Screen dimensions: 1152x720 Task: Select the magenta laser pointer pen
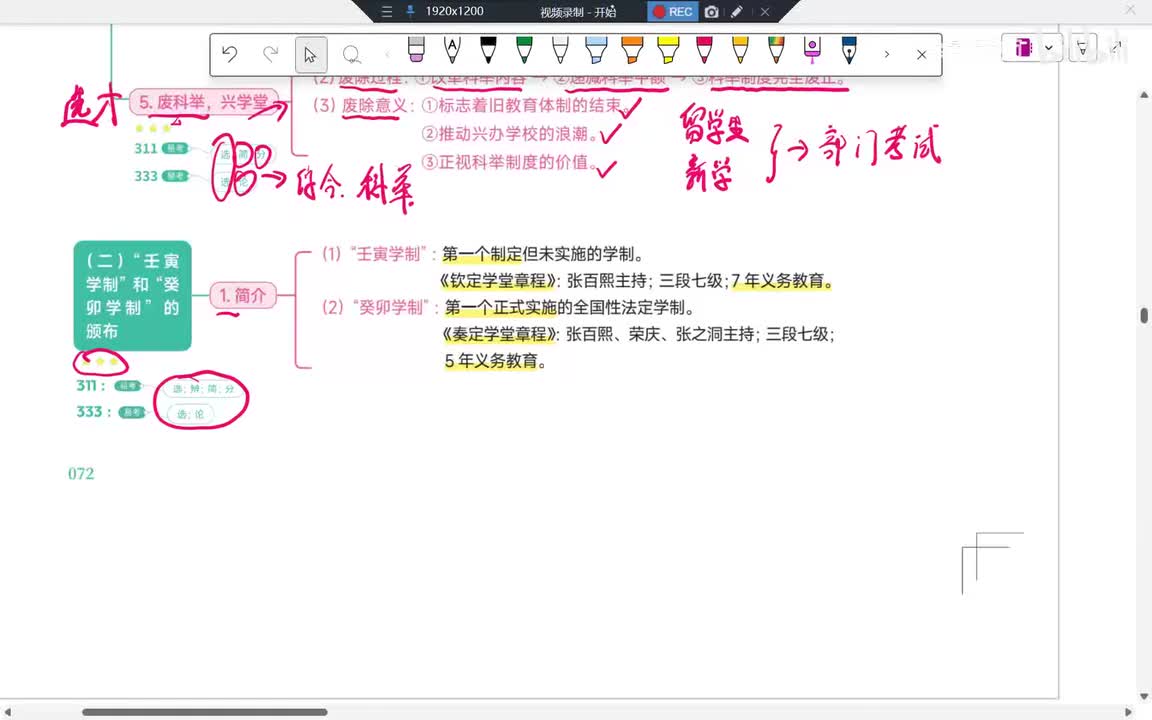coord(812,49)
